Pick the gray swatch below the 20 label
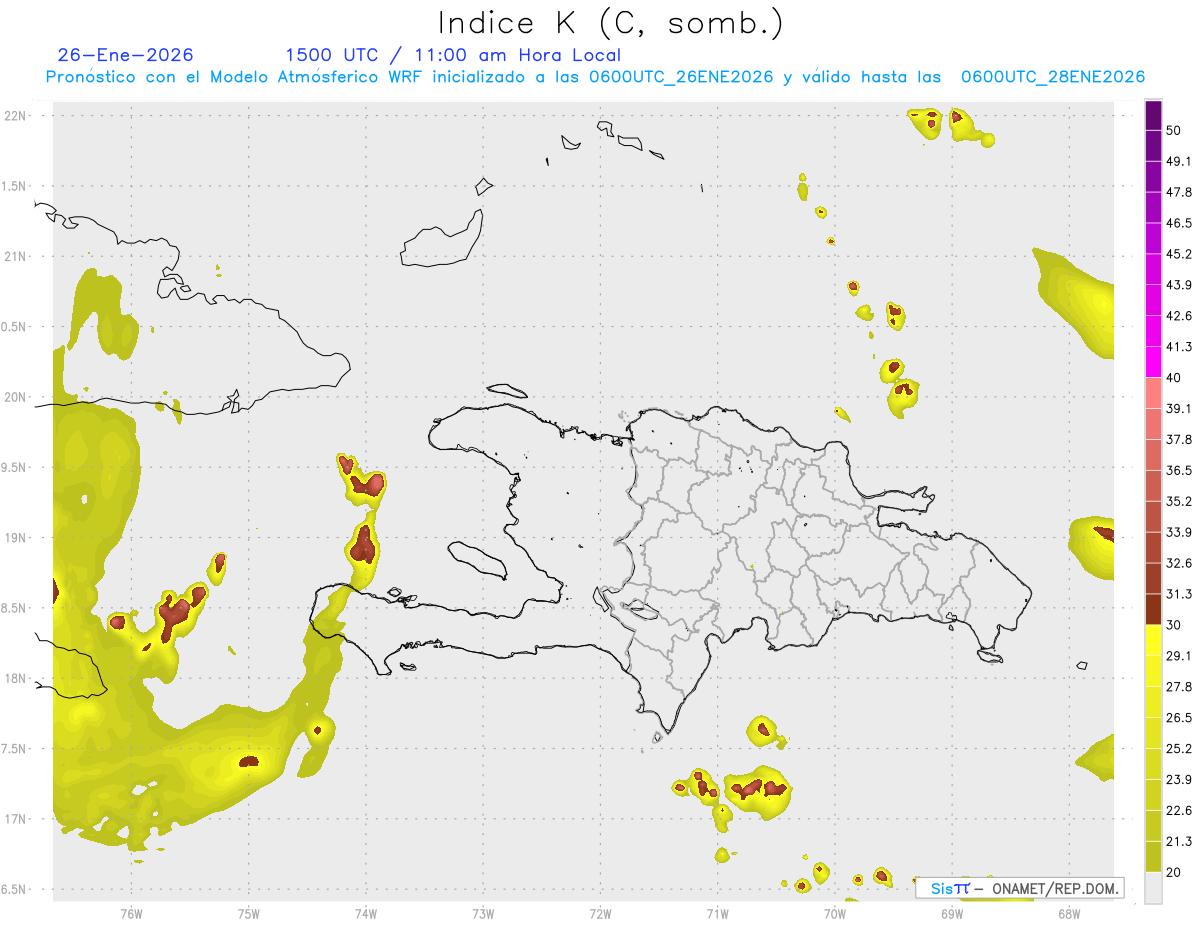Screen dimensions: 1200x927 [x=1154, y=888]
